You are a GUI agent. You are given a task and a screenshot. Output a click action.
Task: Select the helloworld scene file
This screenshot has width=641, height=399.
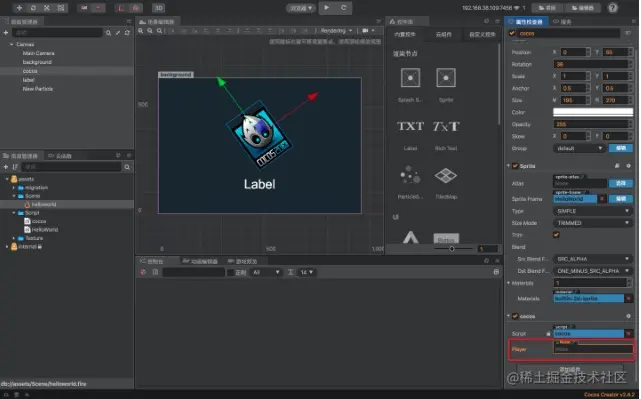pyautogui.click(x=44, y=204)
